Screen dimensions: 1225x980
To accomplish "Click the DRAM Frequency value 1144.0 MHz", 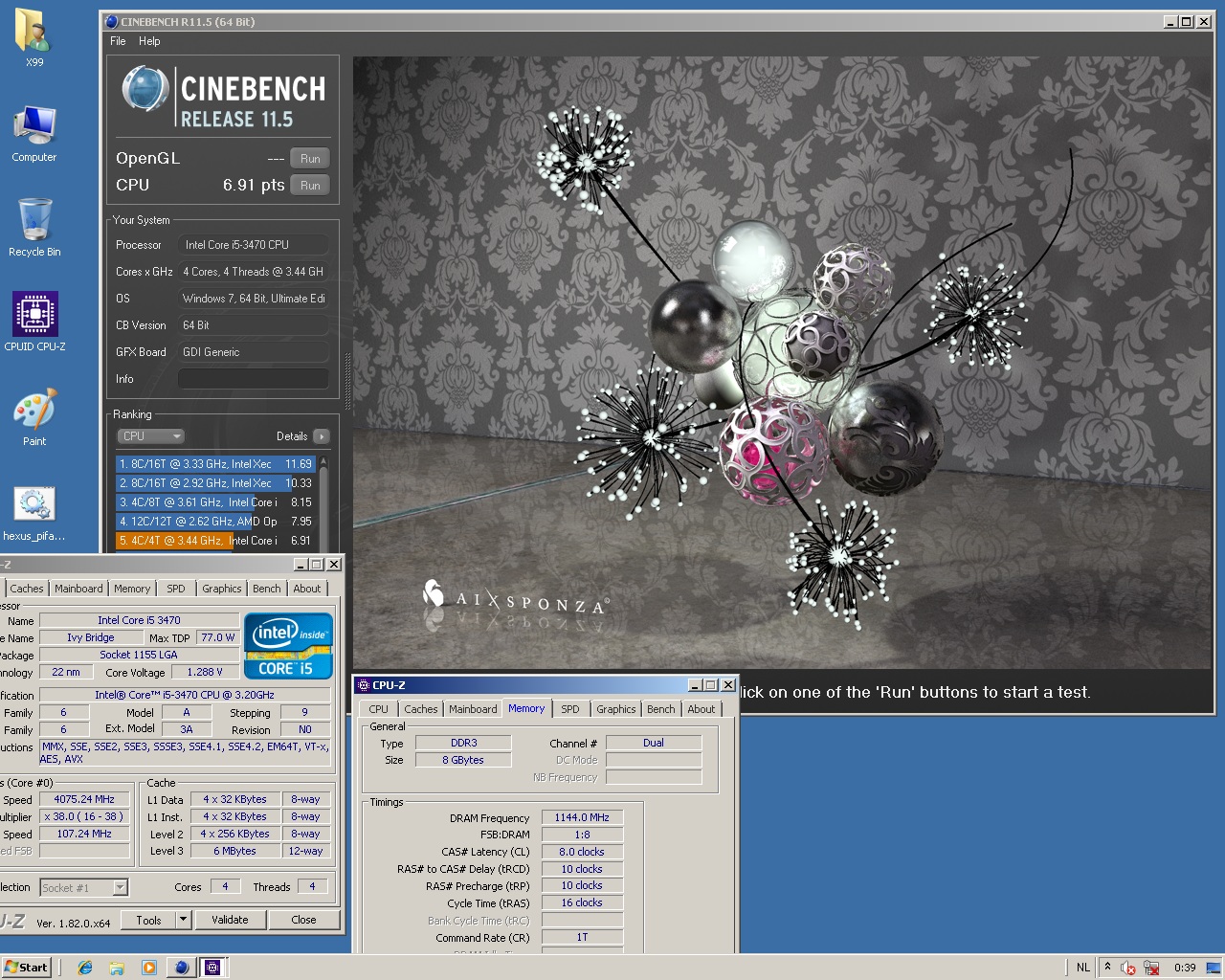I will 582,817.
